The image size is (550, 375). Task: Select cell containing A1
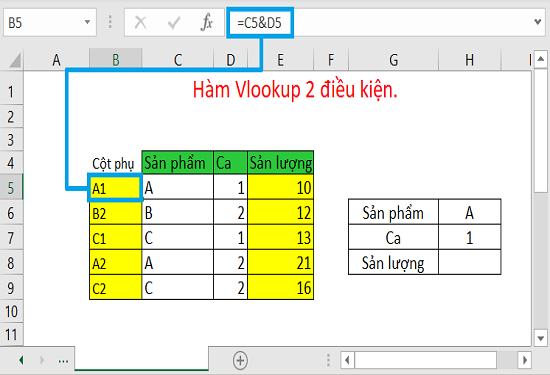(115, 188)
